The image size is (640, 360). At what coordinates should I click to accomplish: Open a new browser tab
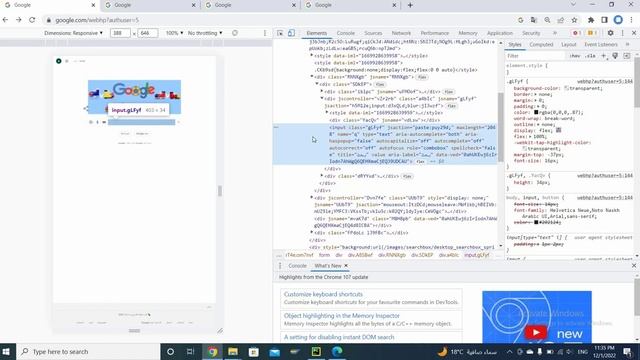(x=410, y=5)
